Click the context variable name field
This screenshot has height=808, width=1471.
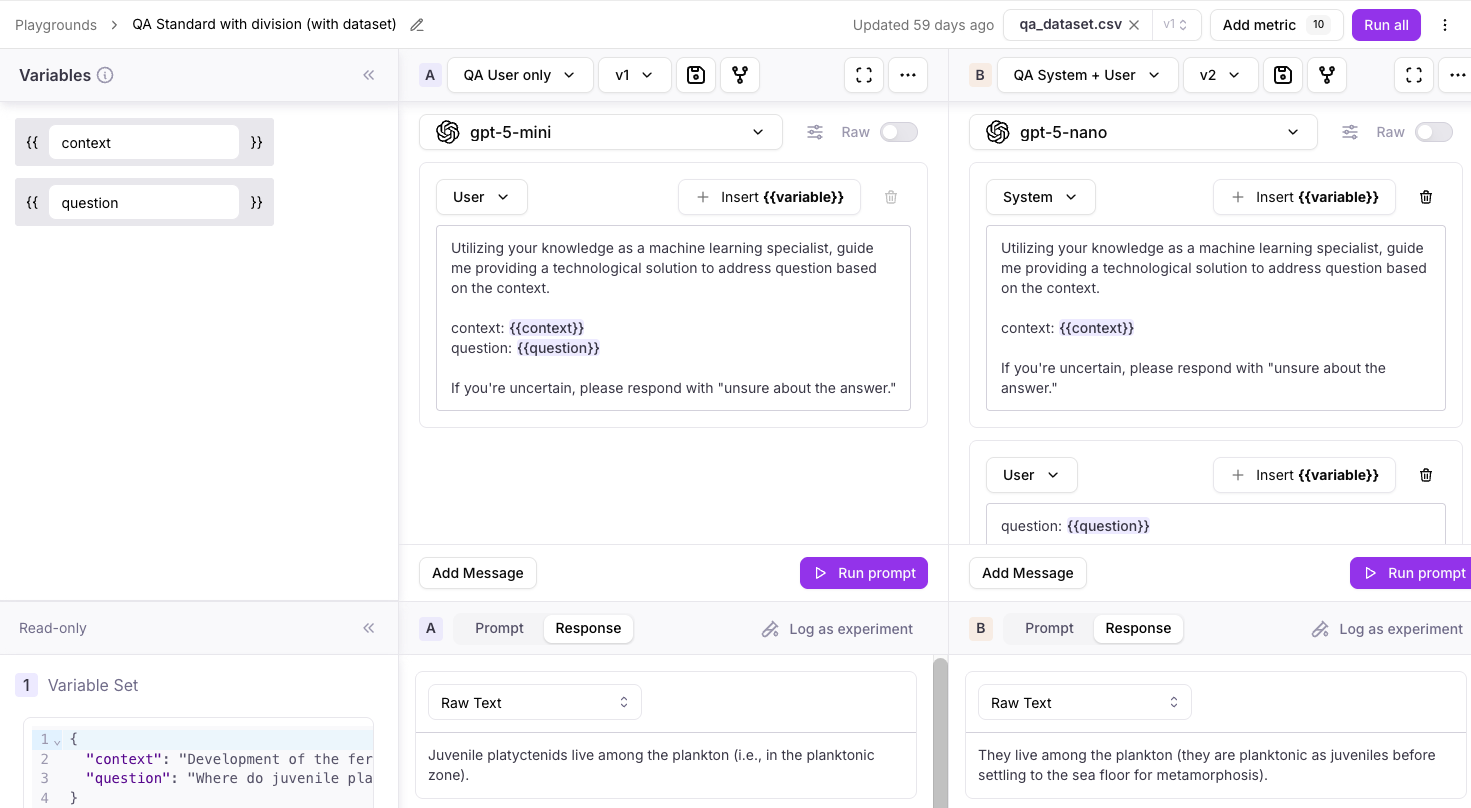pos(144,142)
